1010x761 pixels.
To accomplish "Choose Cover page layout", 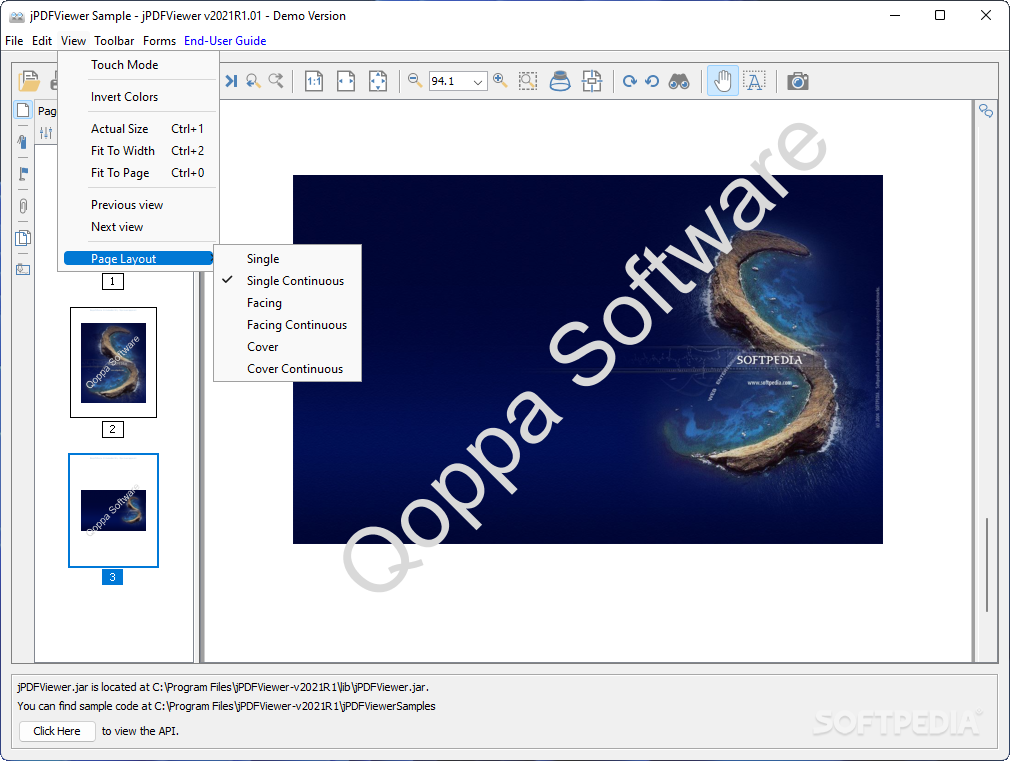I will pos(288,347).
